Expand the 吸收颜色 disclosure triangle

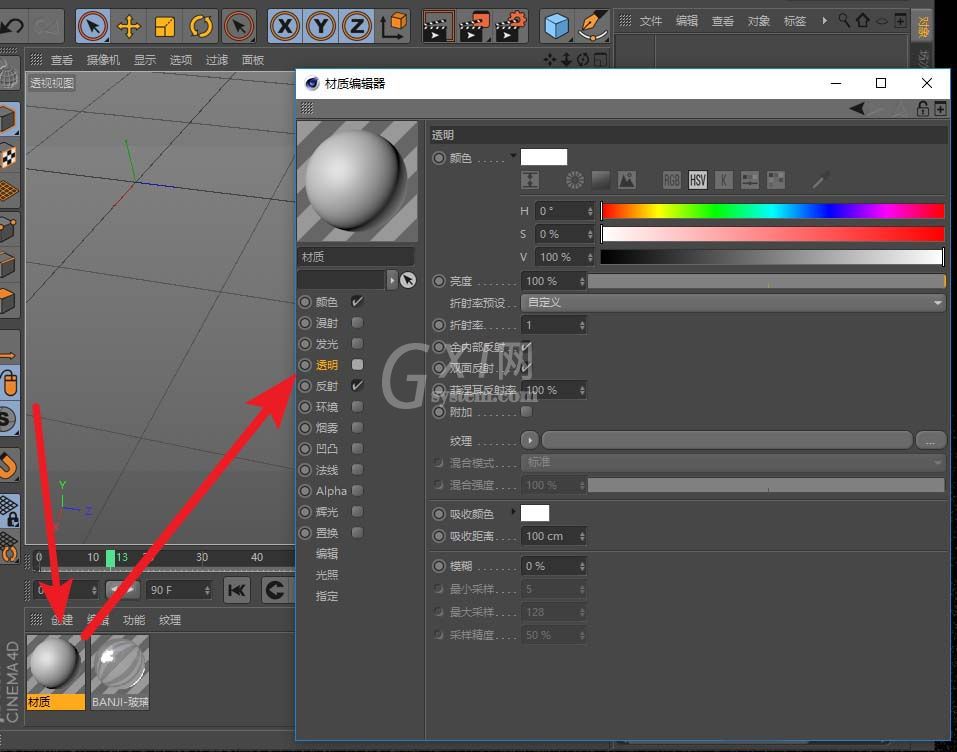click(513, 511)
